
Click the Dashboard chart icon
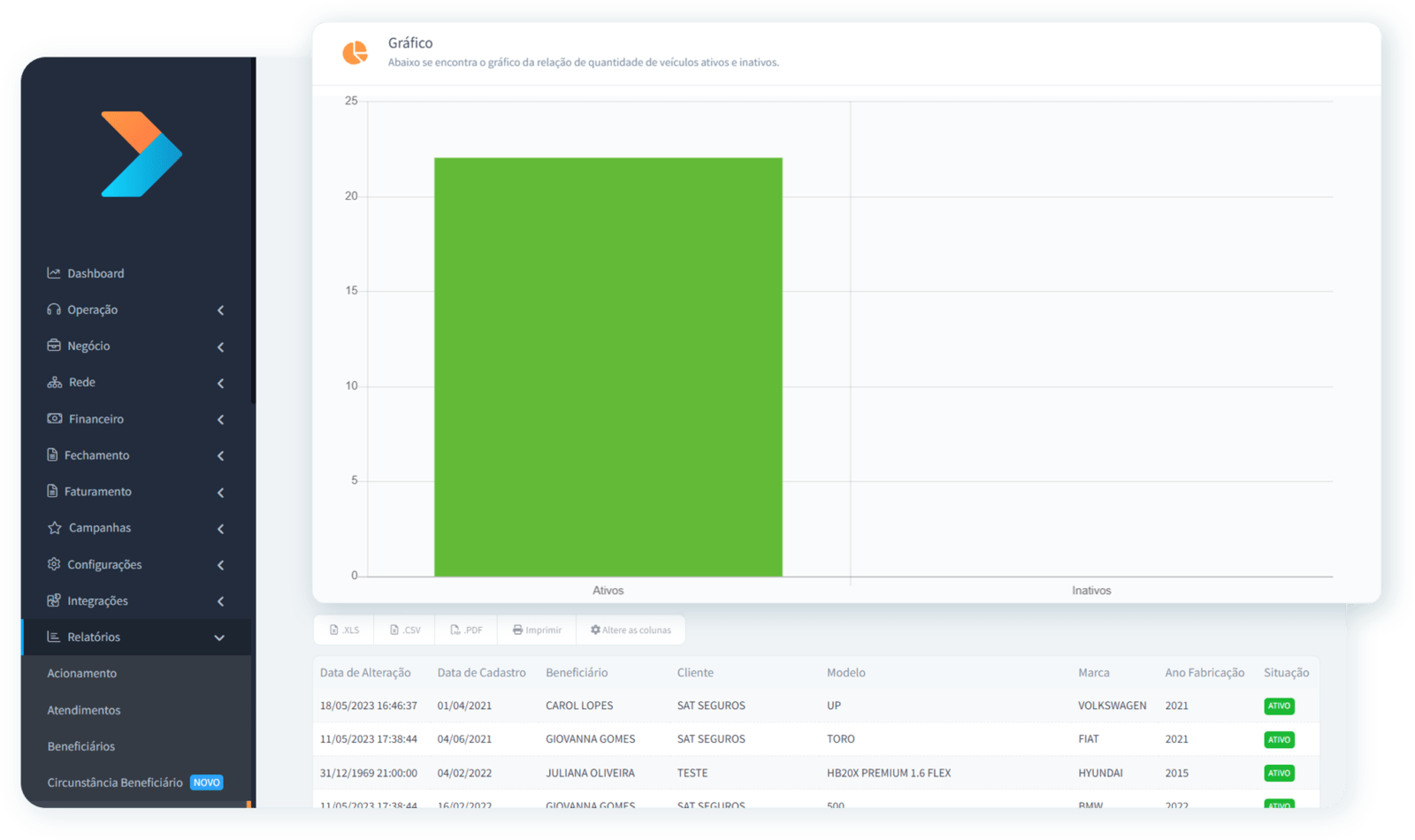(x=54, y=273)
